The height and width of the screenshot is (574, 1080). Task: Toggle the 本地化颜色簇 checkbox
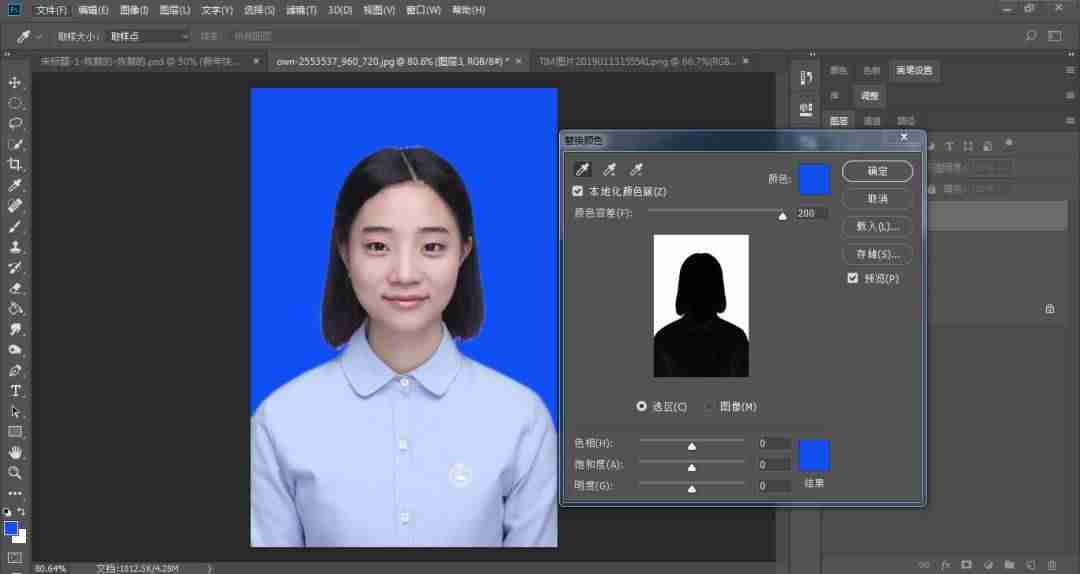pyautogui.click(x=577, y=191)
